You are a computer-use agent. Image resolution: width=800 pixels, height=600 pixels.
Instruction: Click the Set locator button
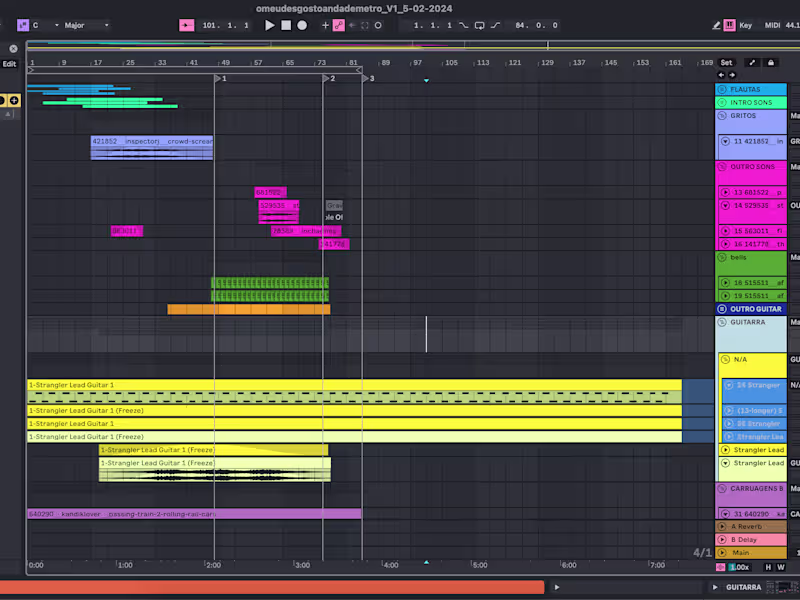click(x=727, y=62)
